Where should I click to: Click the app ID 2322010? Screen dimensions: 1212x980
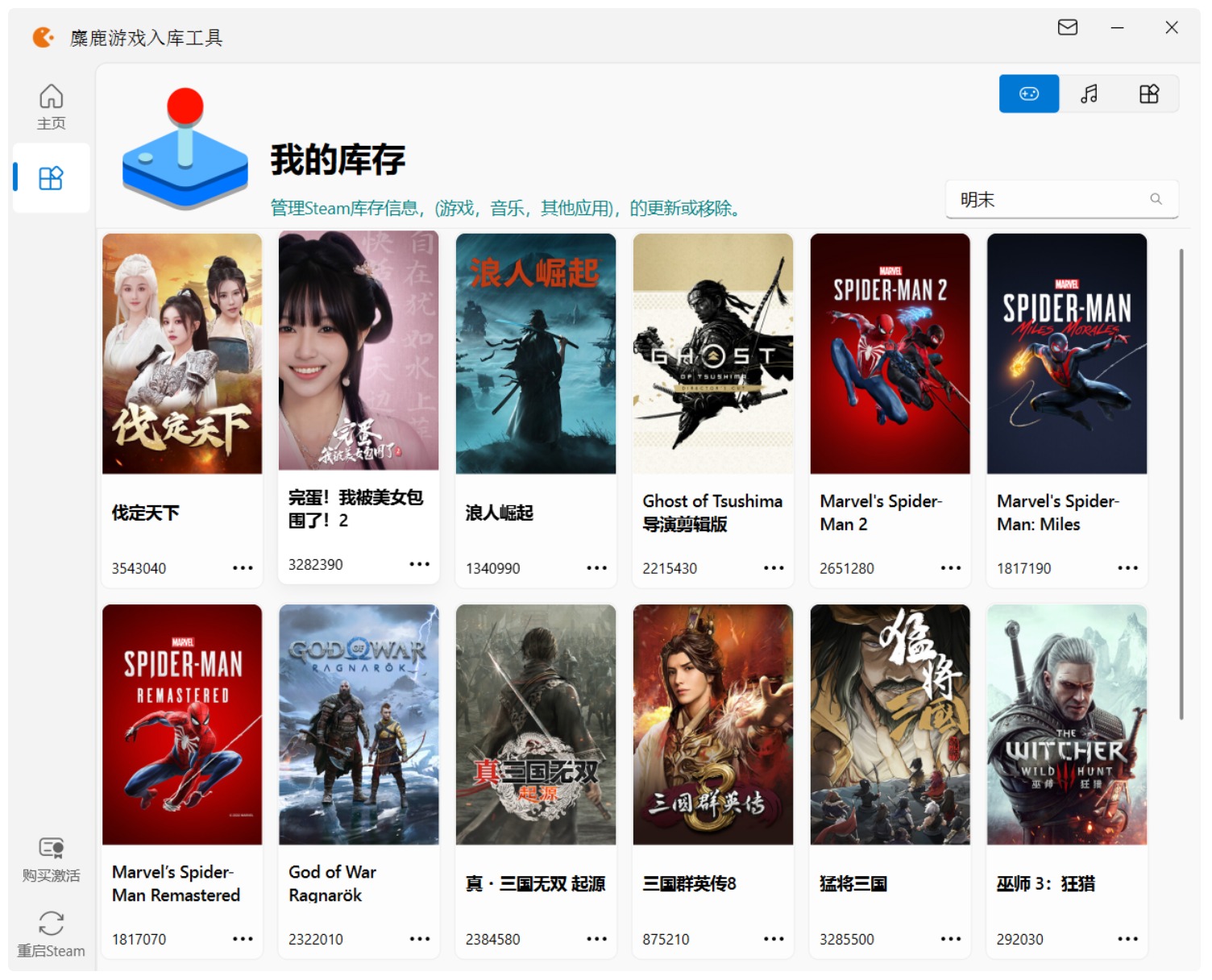pyautogui.click(x=316, y=939)
